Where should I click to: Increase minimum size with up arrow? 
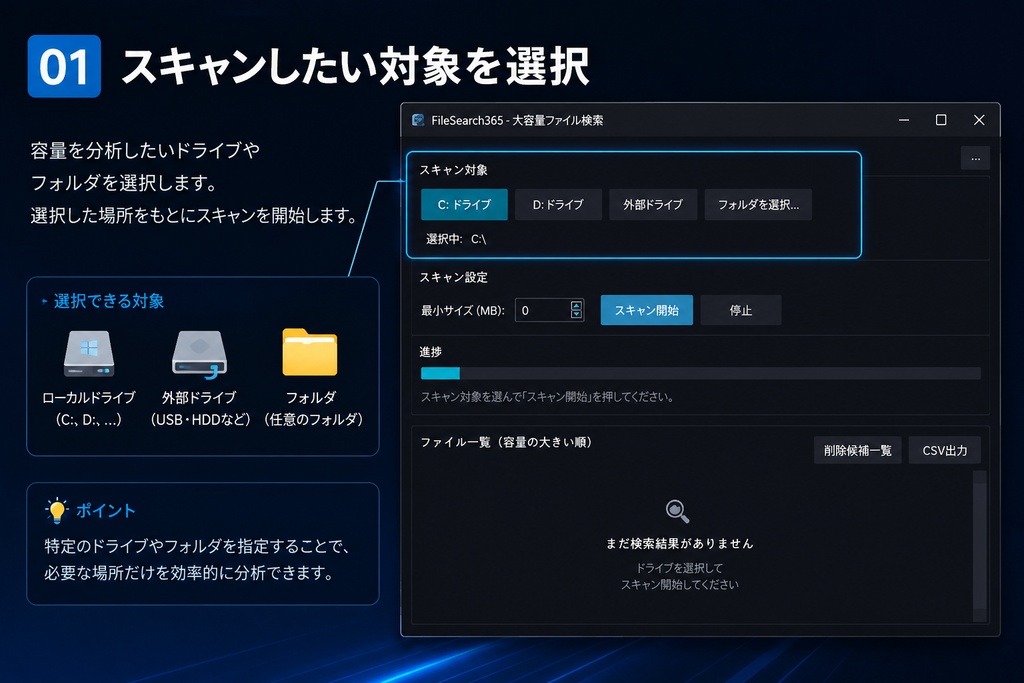point(576,305)
